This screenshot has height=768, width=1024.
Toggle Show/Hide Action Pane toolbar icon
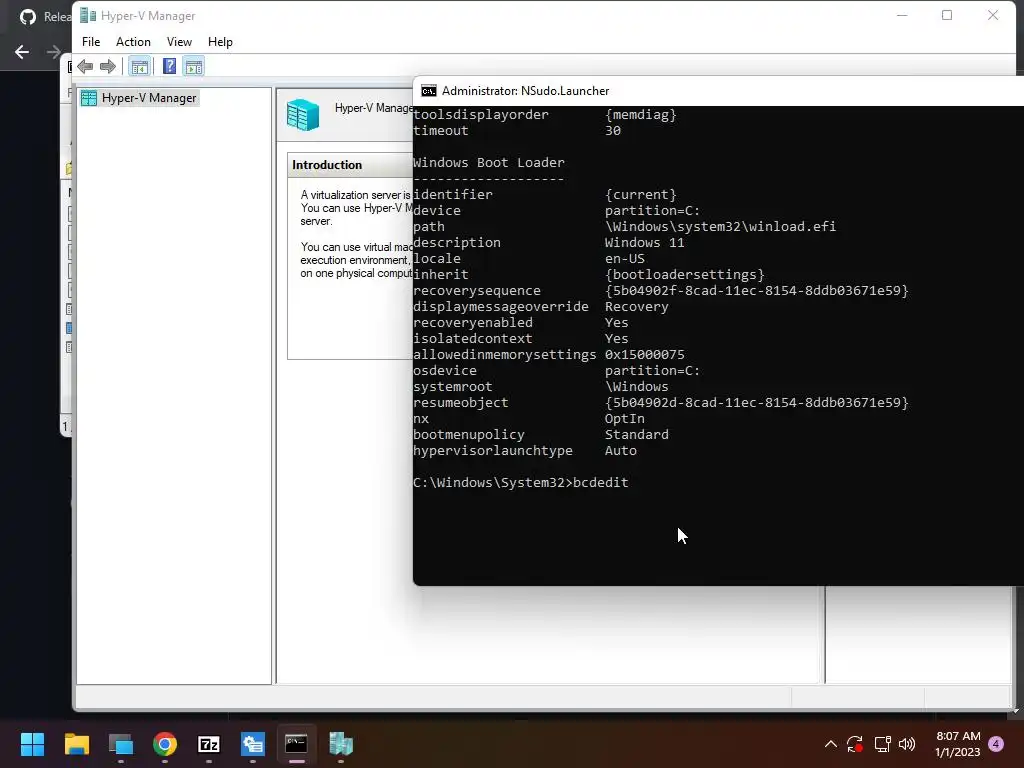[x=194, y=67]
